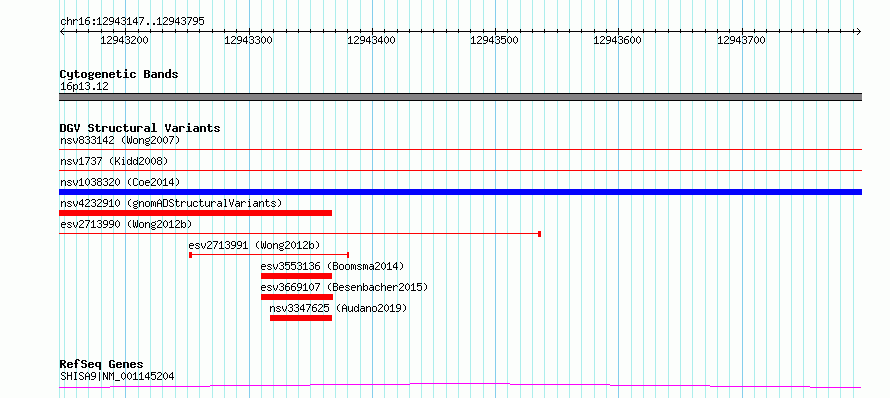The image size is (890, 398).
Task: Click the nsv833142 (Wong2007) variant label
Action: (120, 140)
